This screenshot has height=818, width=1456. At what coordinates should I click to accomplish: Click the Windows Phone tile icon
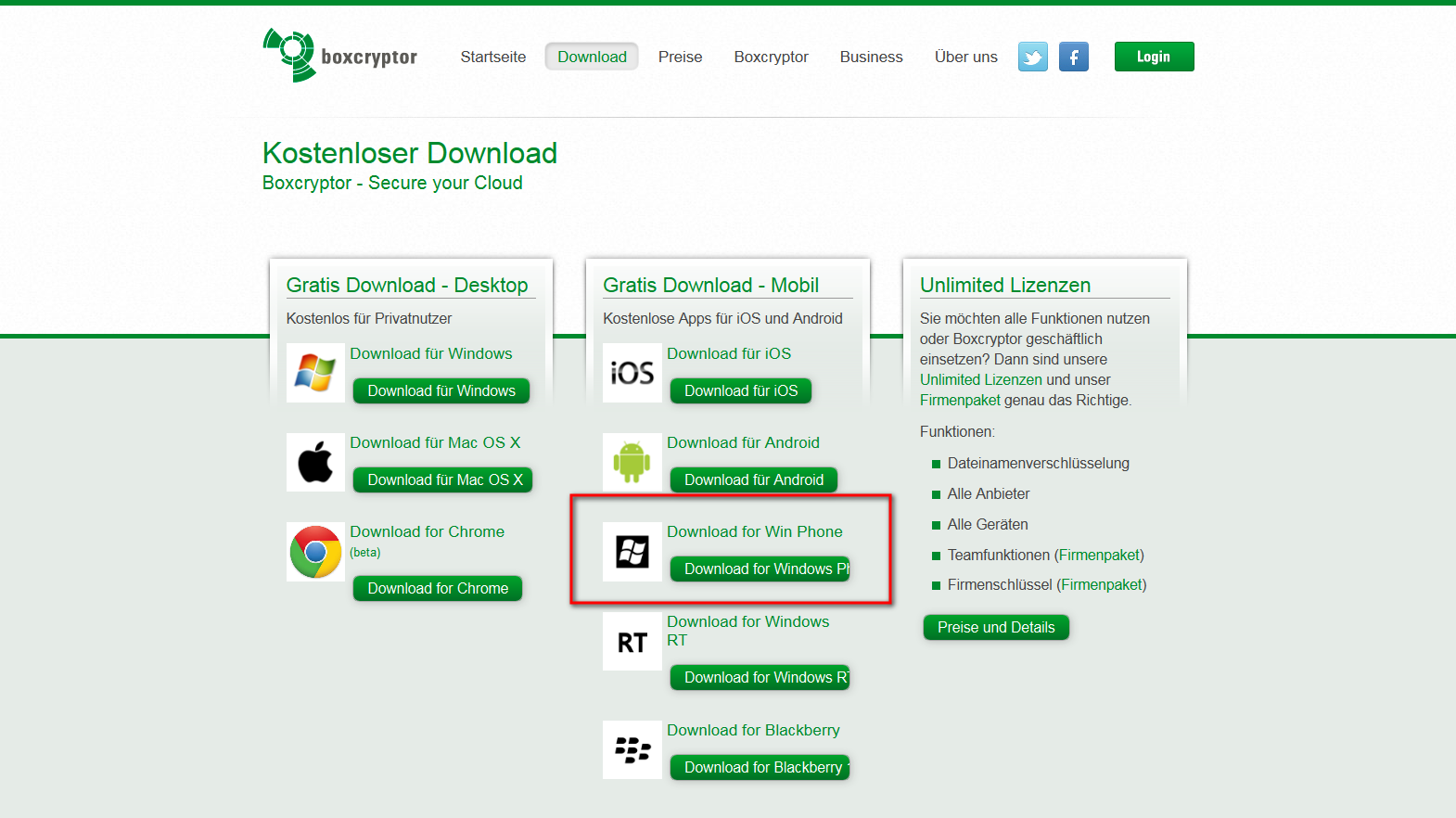632,552
